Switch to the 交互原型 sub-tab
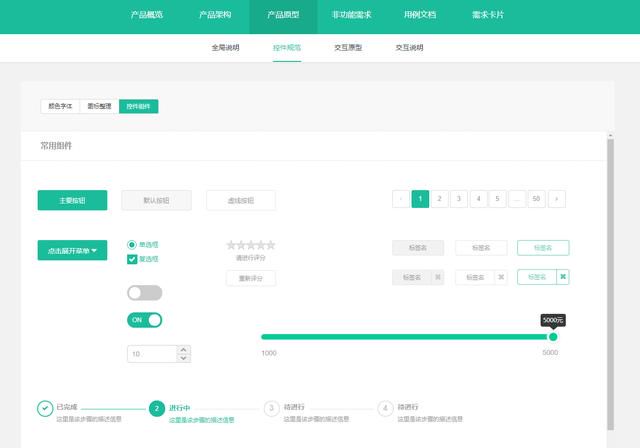This screenshot has height=448, width=640. tap(348, 48)
